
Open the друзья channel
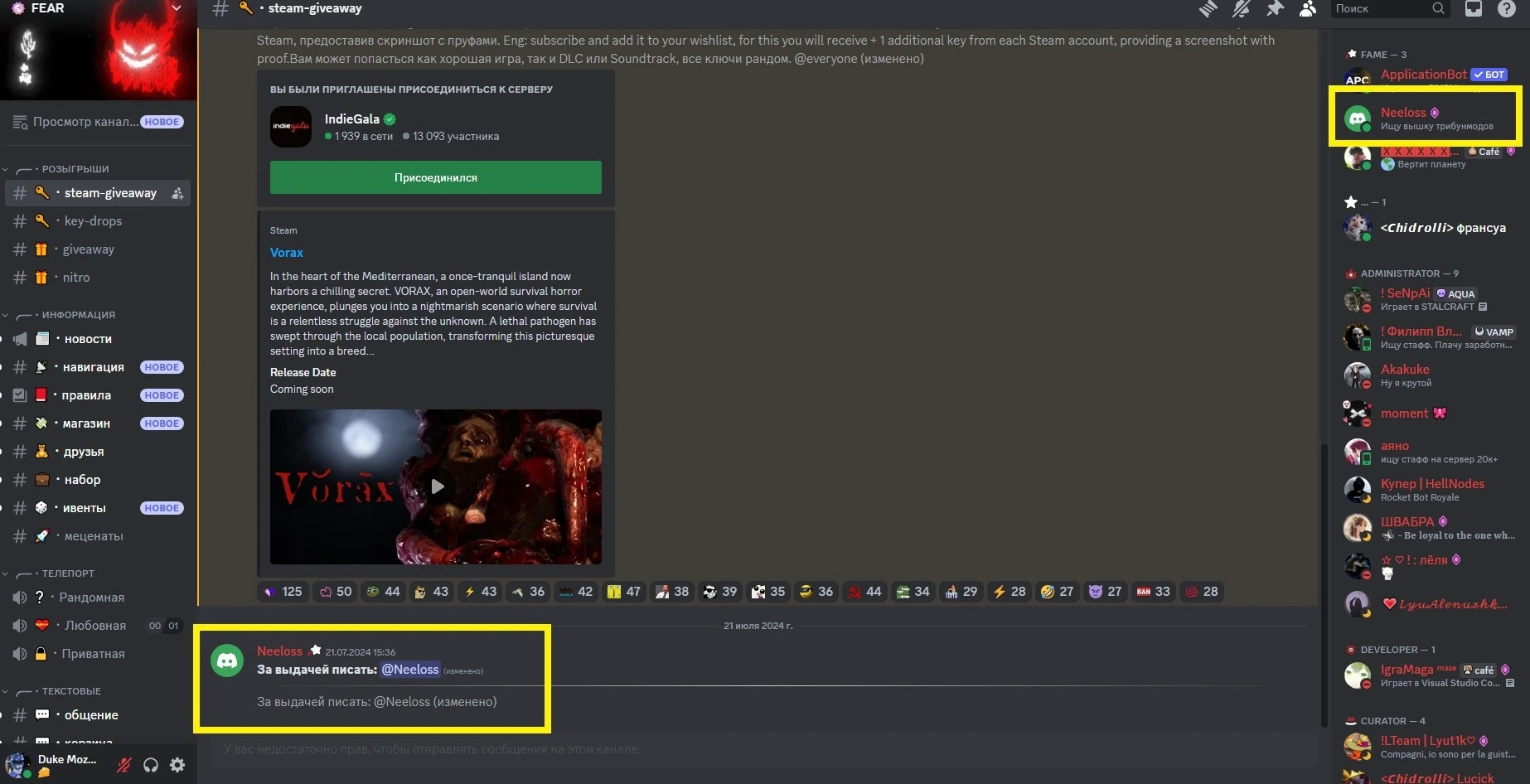tap(98, 452)
